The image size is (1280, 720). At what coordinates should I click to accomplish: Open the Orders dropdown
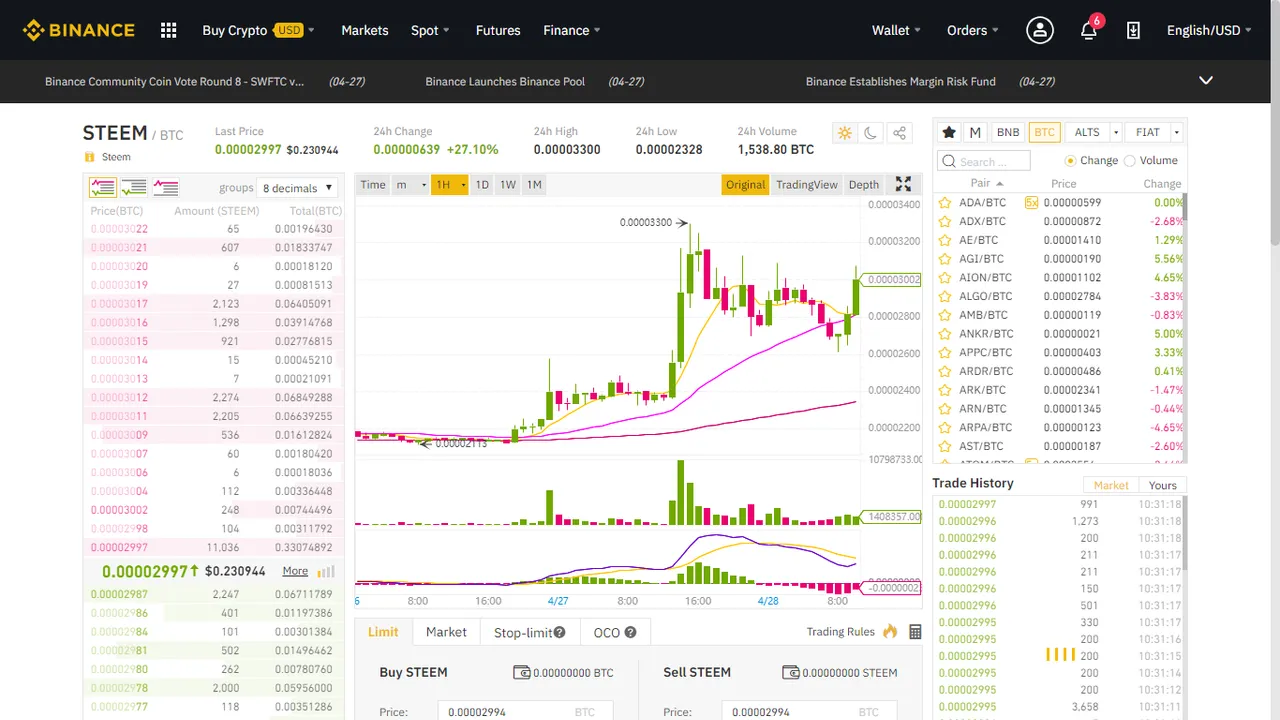[973, 30]
